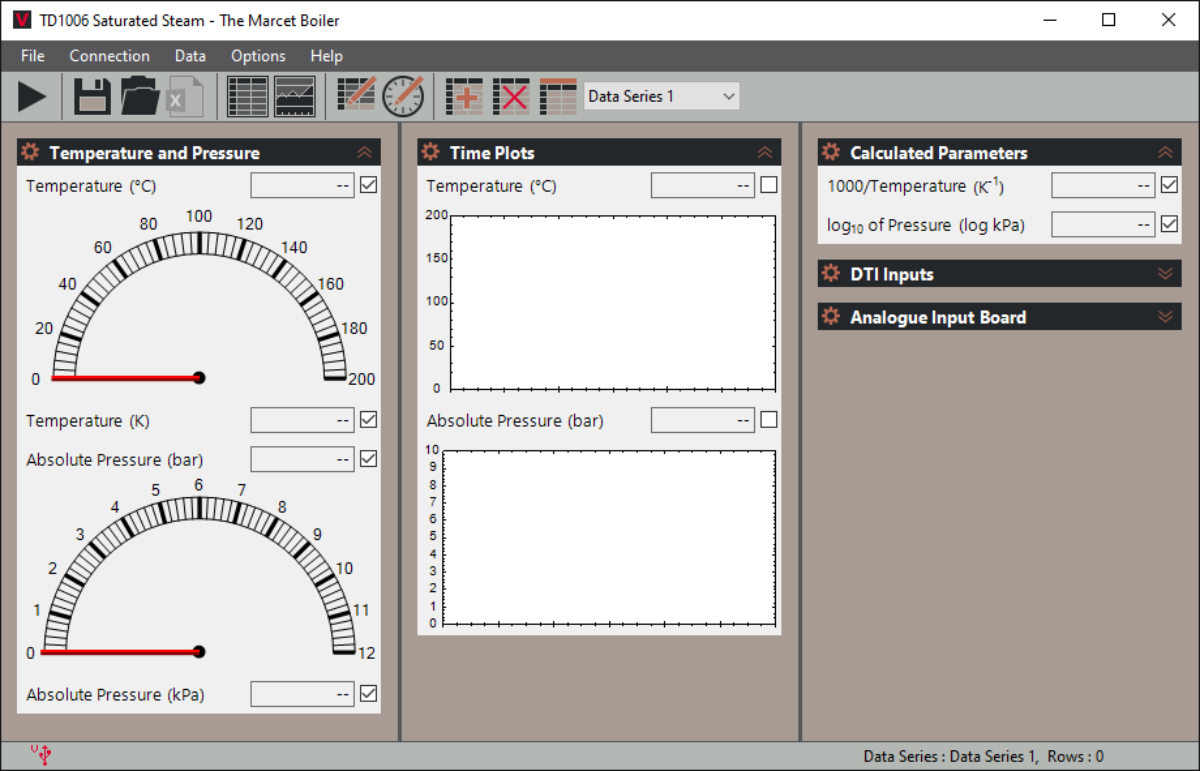
Task: Uncheck the Temperature (K) checkbox
Action: (368, 420)
